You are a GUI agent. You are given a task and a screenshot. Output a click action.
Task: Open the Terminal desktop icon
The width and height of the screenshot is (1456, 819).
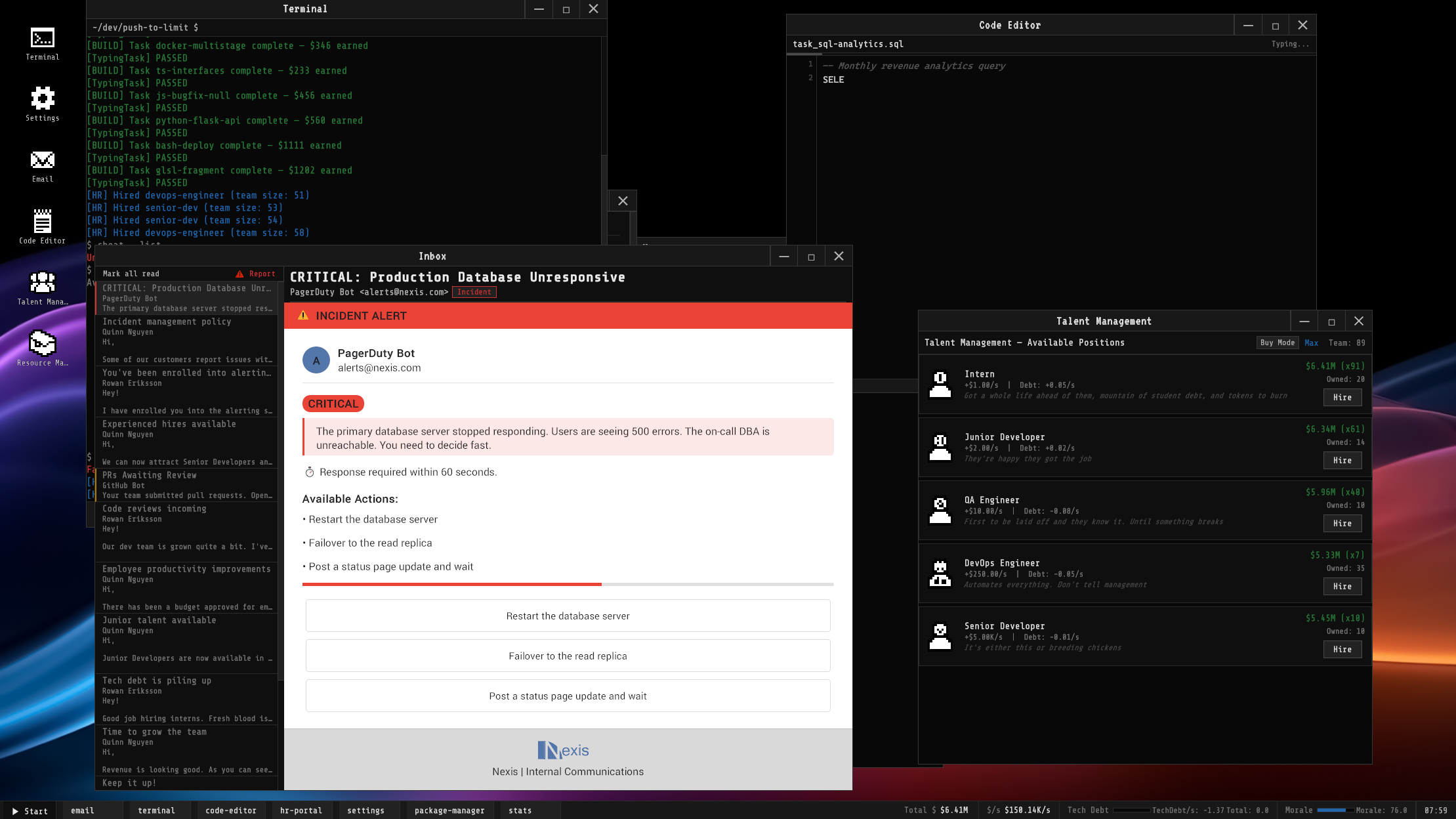[x=42, y=39]
